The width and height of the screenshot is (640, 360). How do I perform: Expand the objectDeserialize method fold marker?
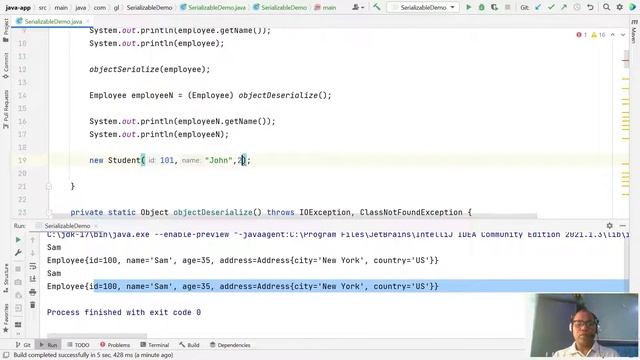(x=49, y=212)
